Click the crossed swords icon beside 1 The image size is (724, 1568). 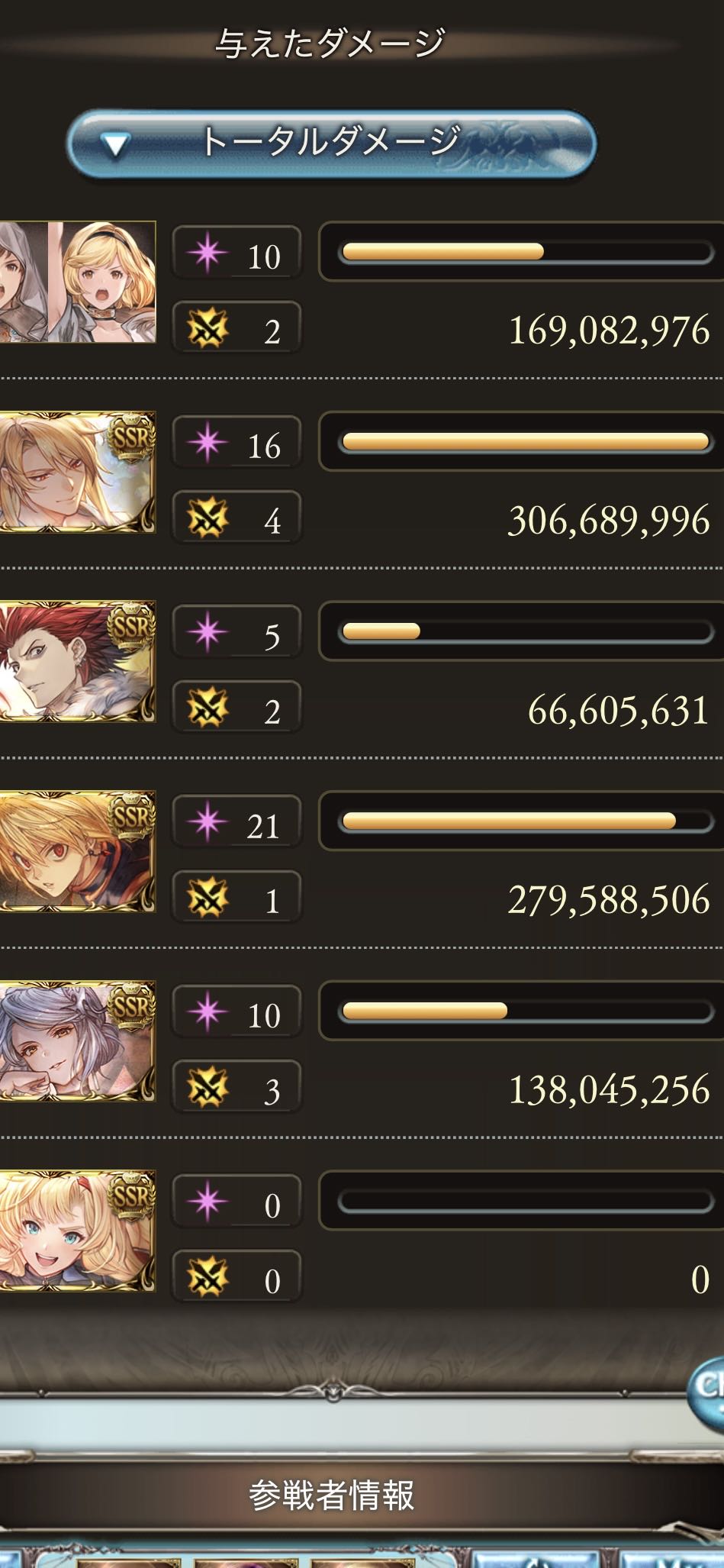208,898
